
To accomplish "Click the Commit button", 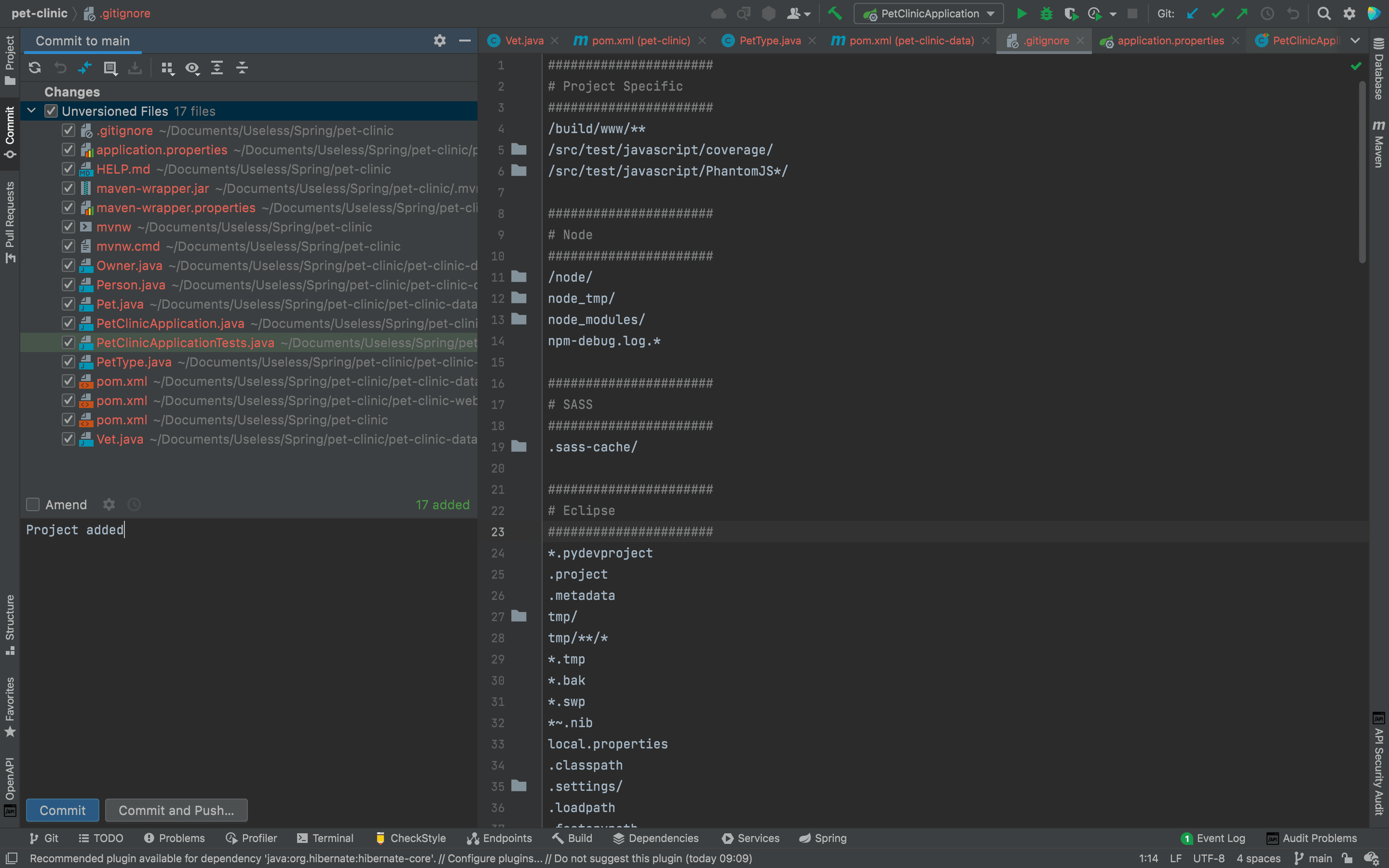I will [x=63, y=810].
